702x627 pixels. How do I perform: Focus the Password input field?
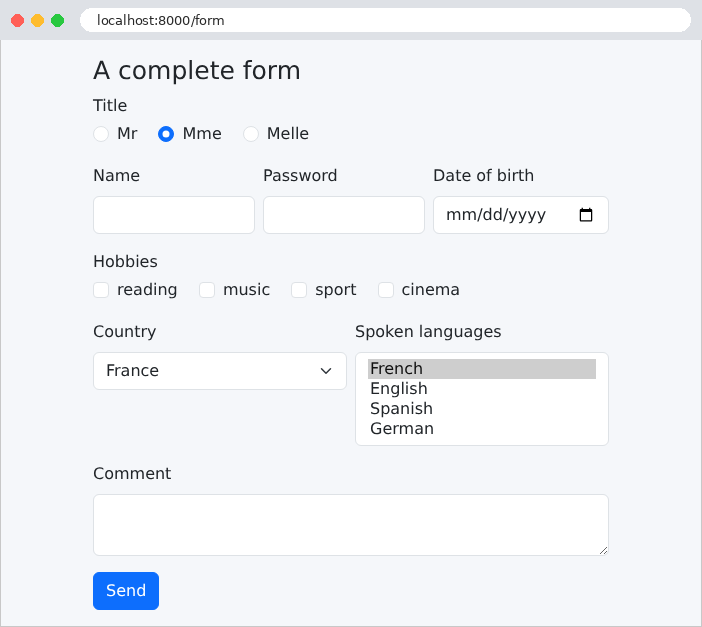tap(344, 215)
